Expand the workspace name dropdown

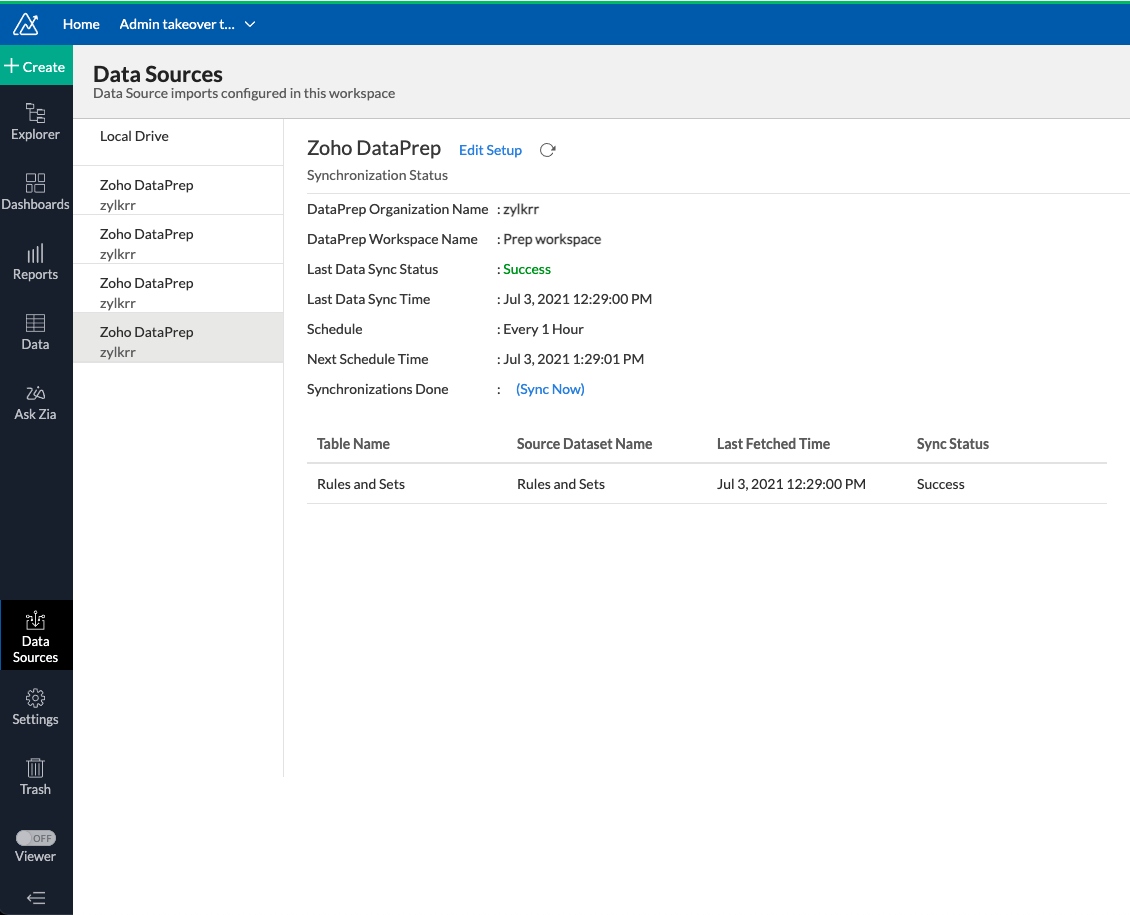click(250, 24)
